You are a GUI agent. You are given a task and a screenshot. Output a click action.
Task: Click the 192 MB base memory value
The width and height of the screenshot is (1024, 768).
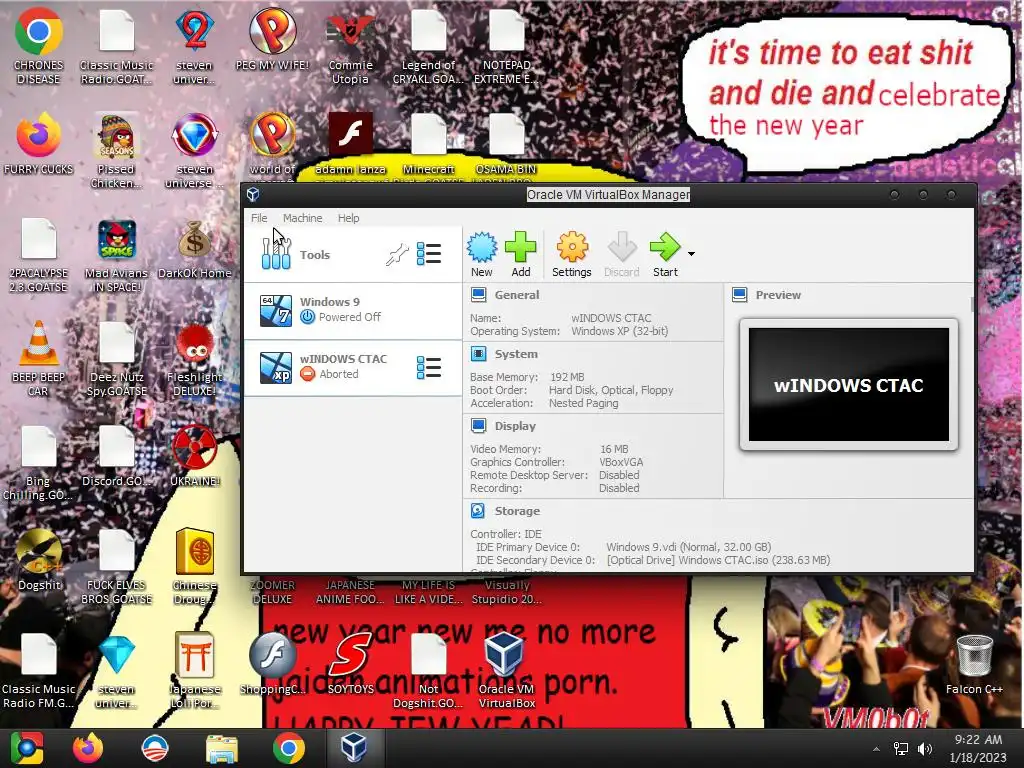click(x=567, y=377)
